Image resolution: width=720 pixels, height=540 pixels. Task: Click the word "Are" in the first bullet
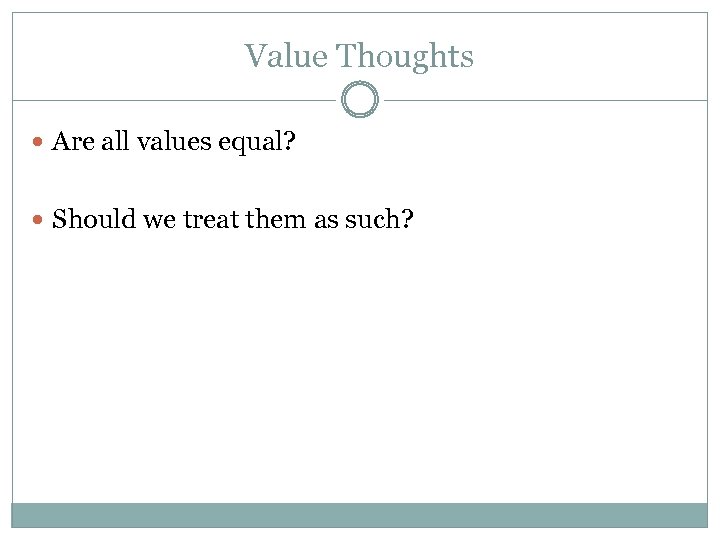[73, 142]
